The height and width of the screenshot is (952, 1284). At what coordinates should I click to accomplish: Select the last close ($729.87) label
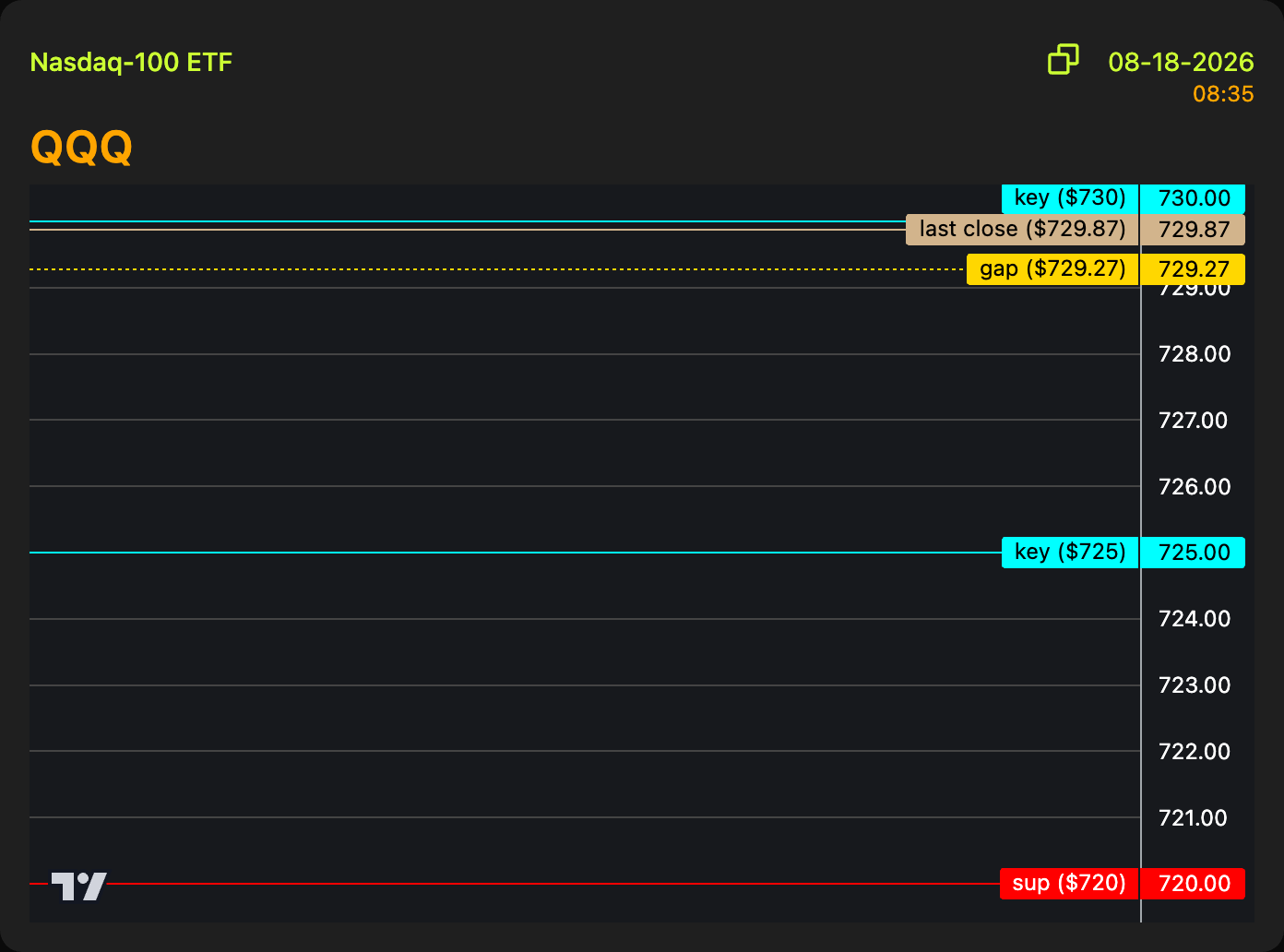coord(1022,230)
